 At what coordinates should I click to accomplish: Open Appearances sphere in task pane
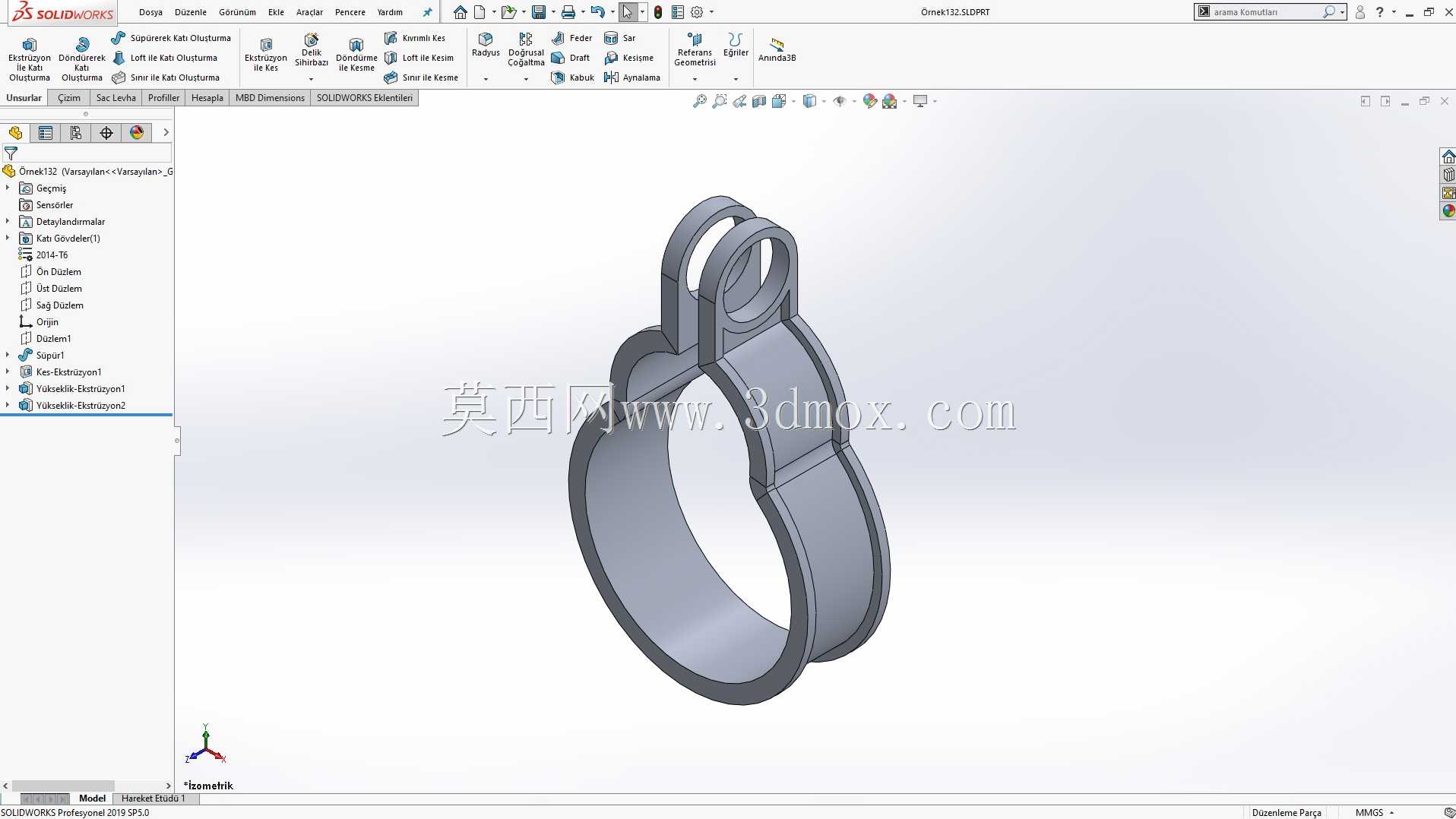tap(1448, 211)
